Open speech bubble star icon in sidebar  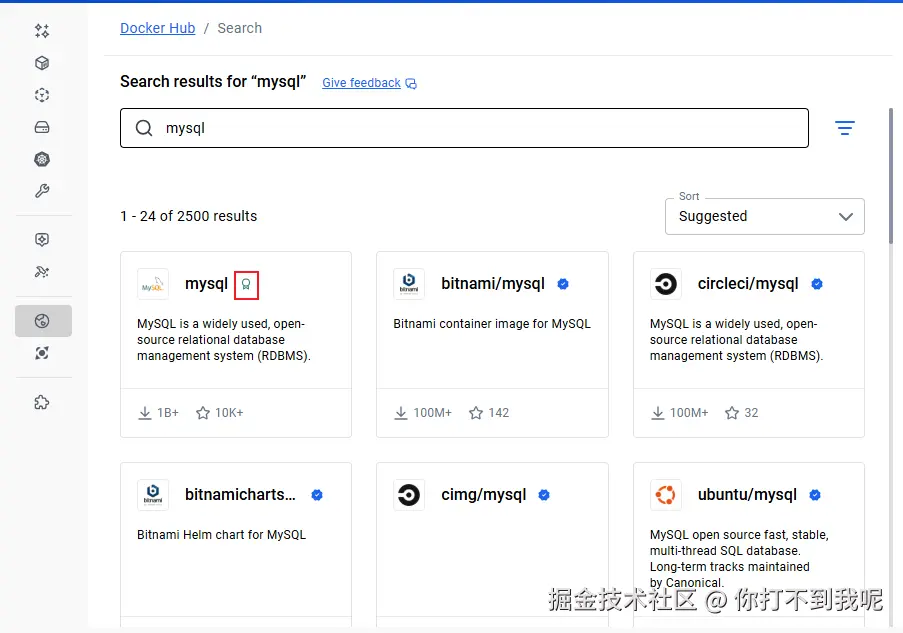click(42, 240)
